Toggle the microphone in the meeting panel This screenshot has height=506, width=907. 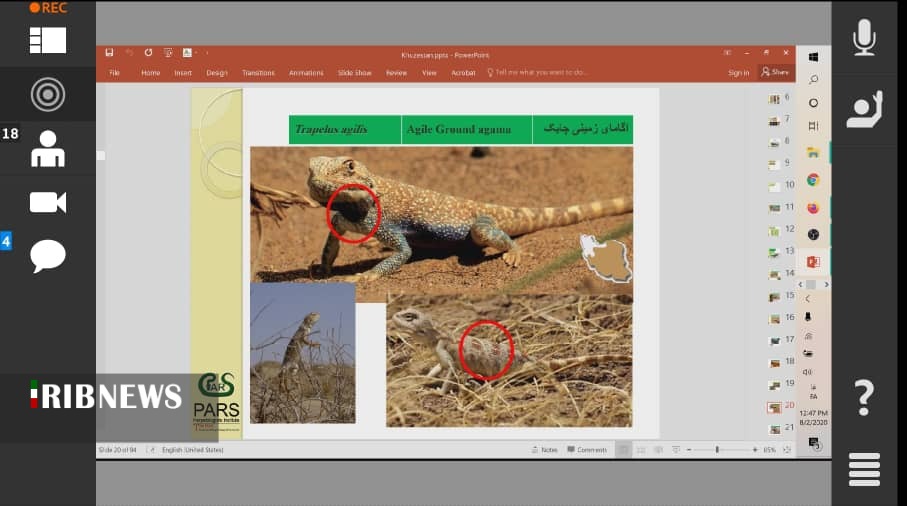pos(864,38)
